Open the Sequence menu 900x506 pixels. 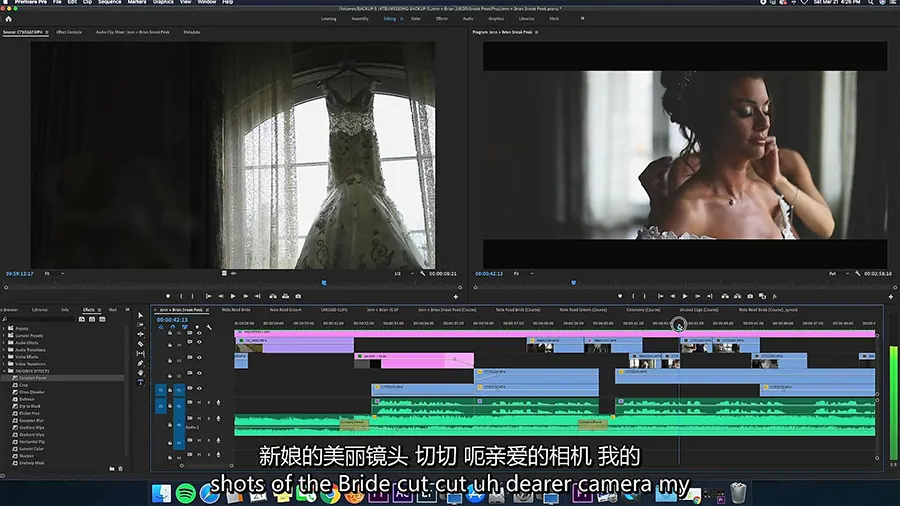pos(109,2)
